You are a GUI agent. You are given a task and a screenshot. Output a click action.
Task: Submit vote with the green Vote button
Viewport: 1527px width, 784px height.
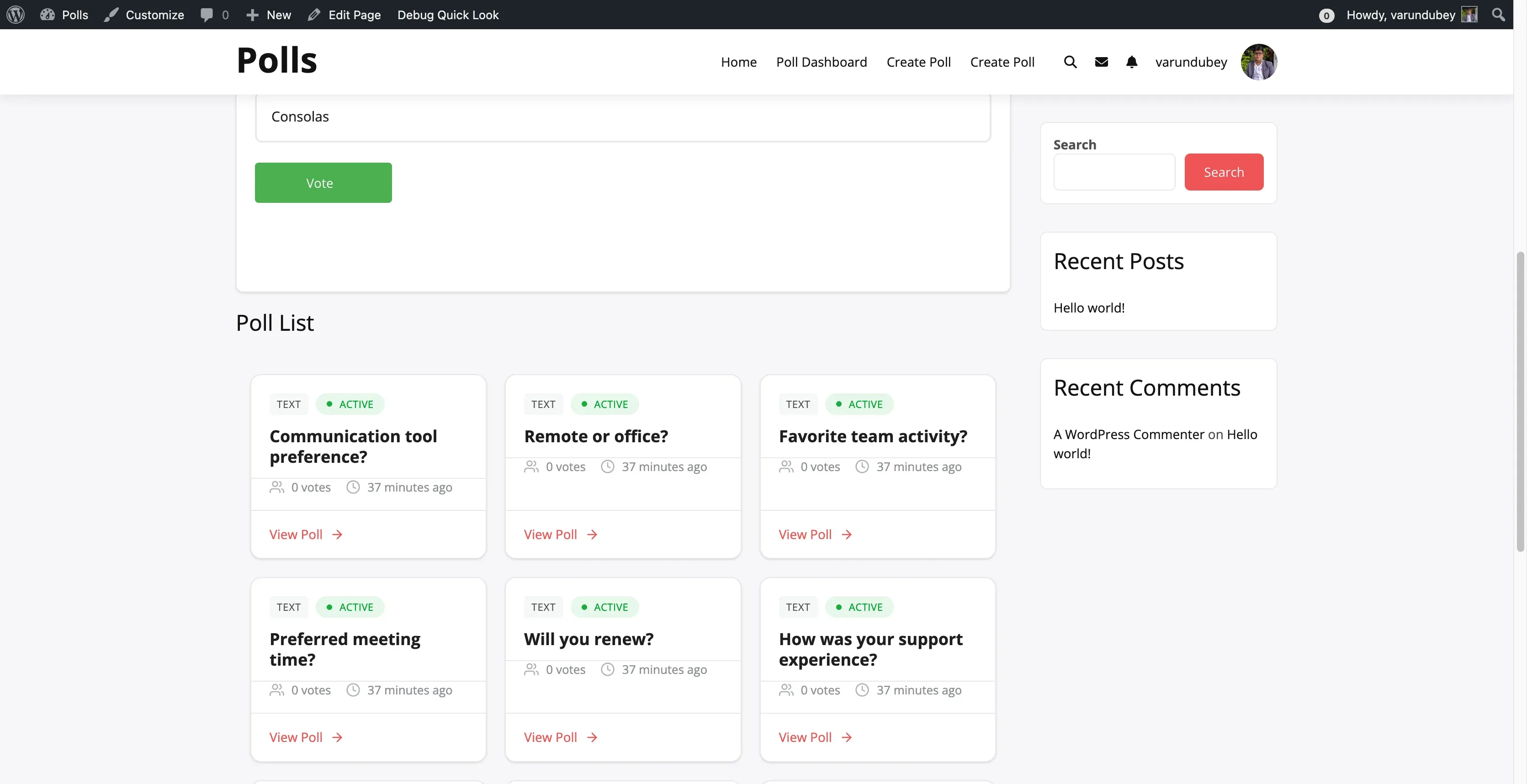(x=323, y=182)
